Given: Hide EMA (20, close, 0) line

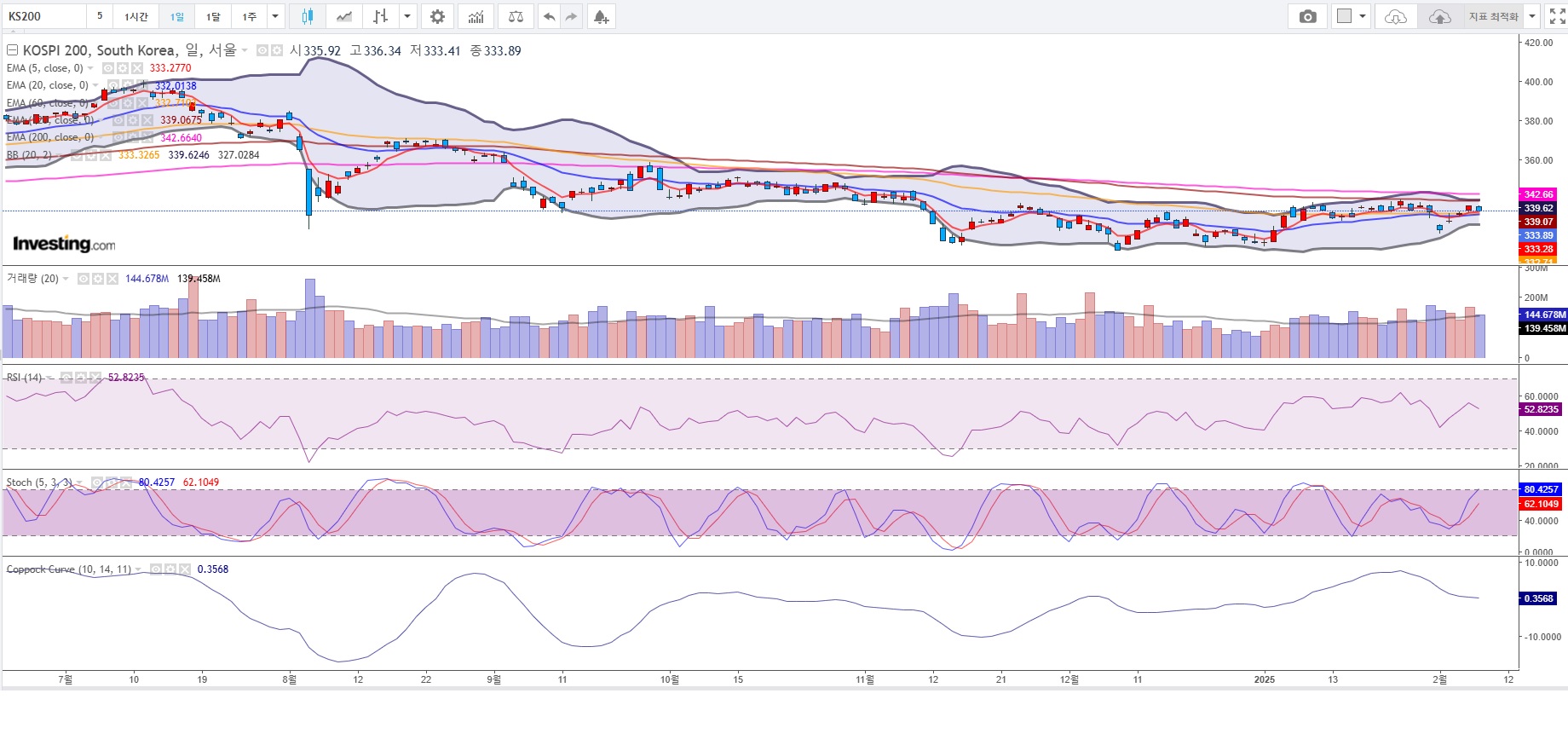Looking at the screenshot, I should click(113, 85).
